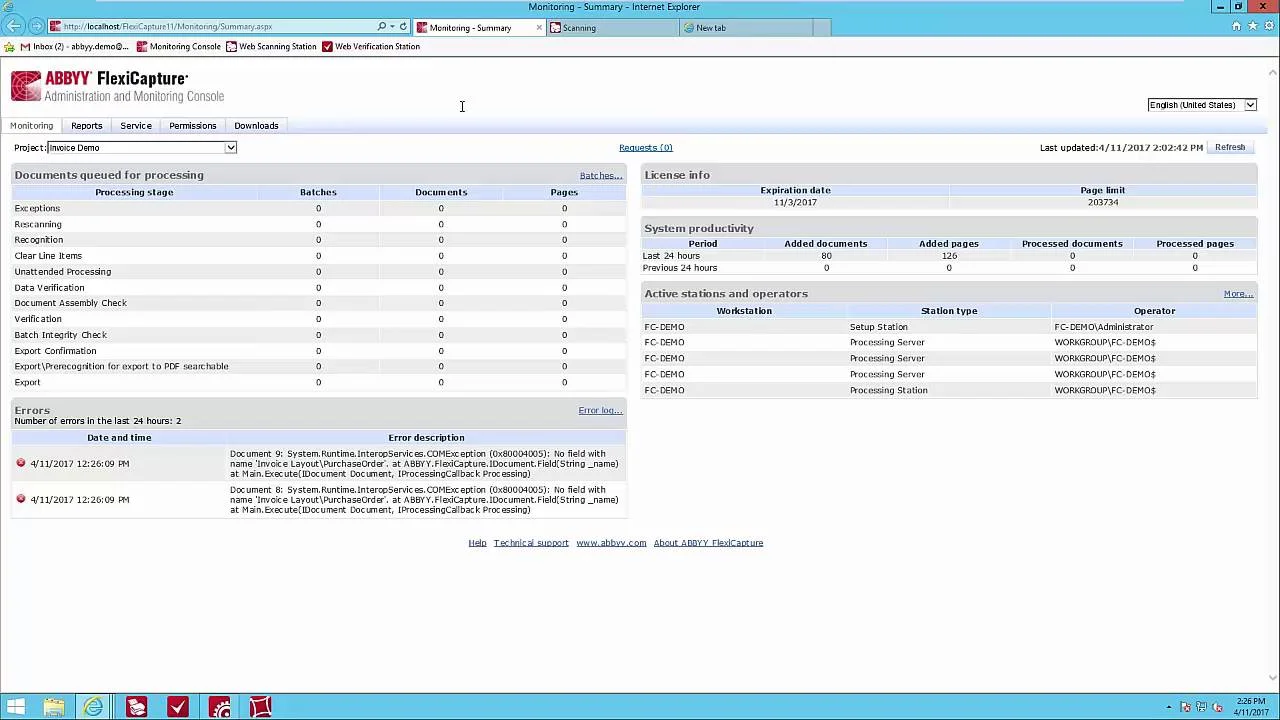1280x720 pixels.
Task: Visit the www.abbyy.com footer link
Action: coord(611,543)
